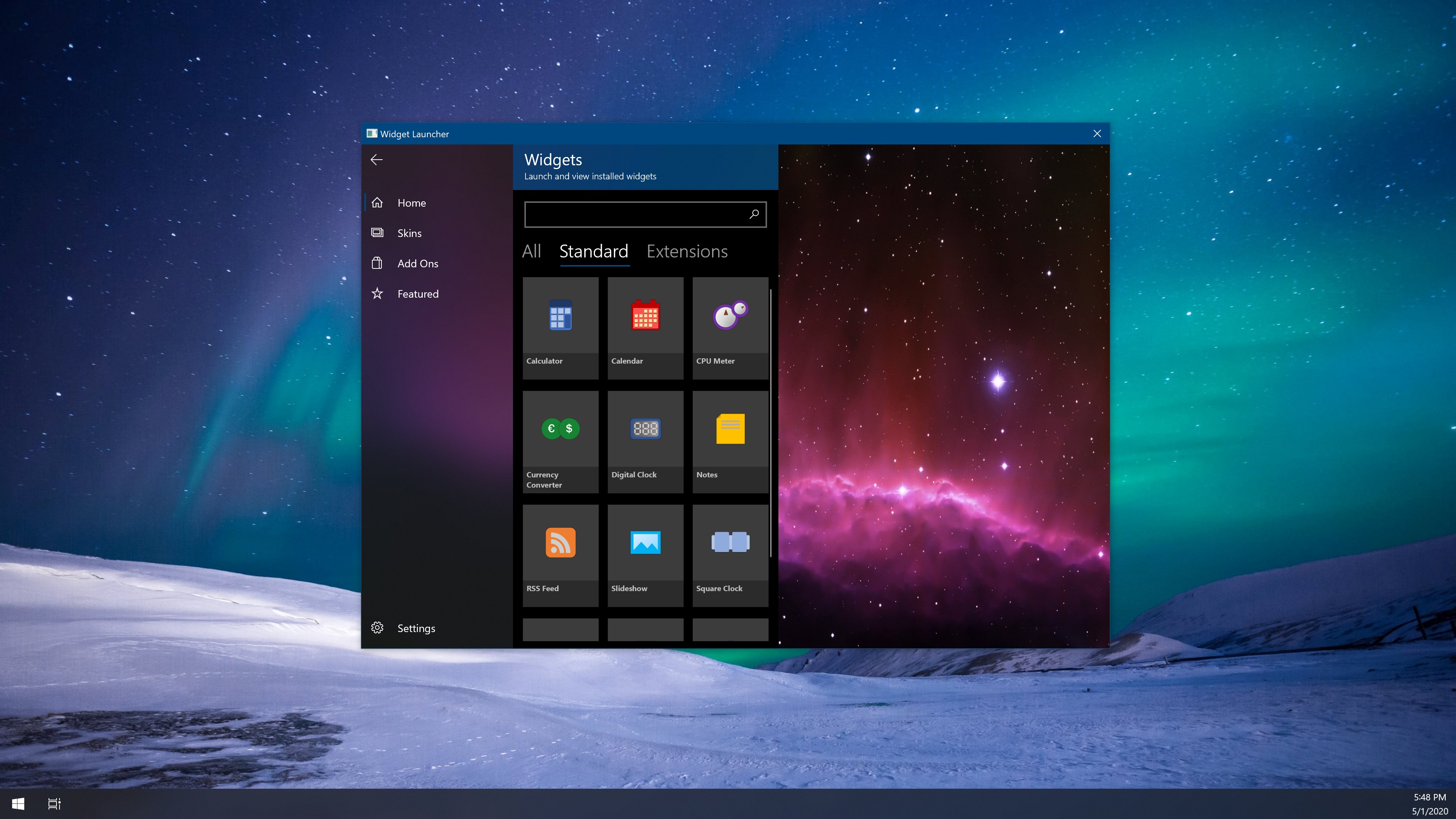Switch to the Extensions tab

click(x=687, y=251)
